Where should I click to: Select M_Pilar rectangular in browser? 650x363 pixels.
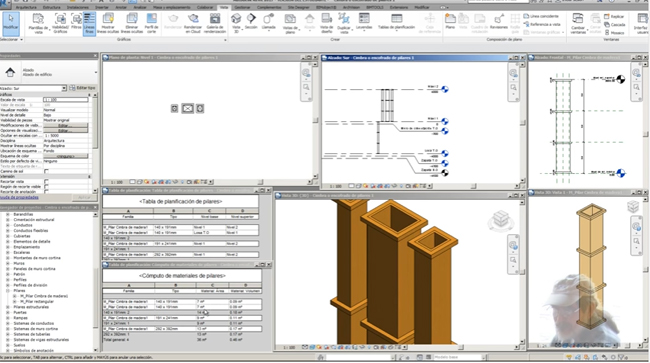pos(36,301)
